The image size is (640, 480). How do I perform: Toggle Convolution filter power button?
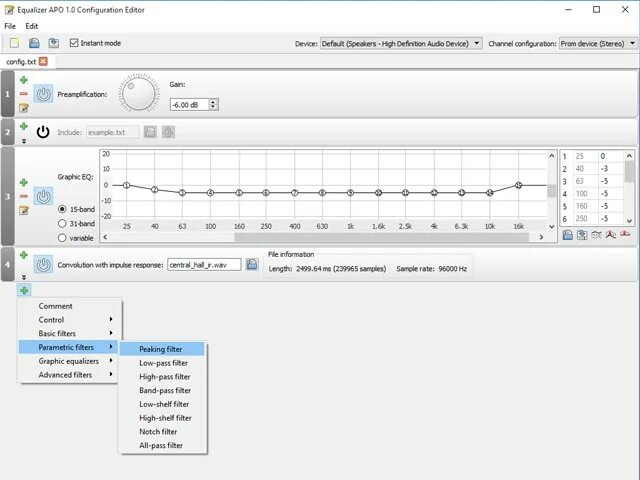pos(43,264)
